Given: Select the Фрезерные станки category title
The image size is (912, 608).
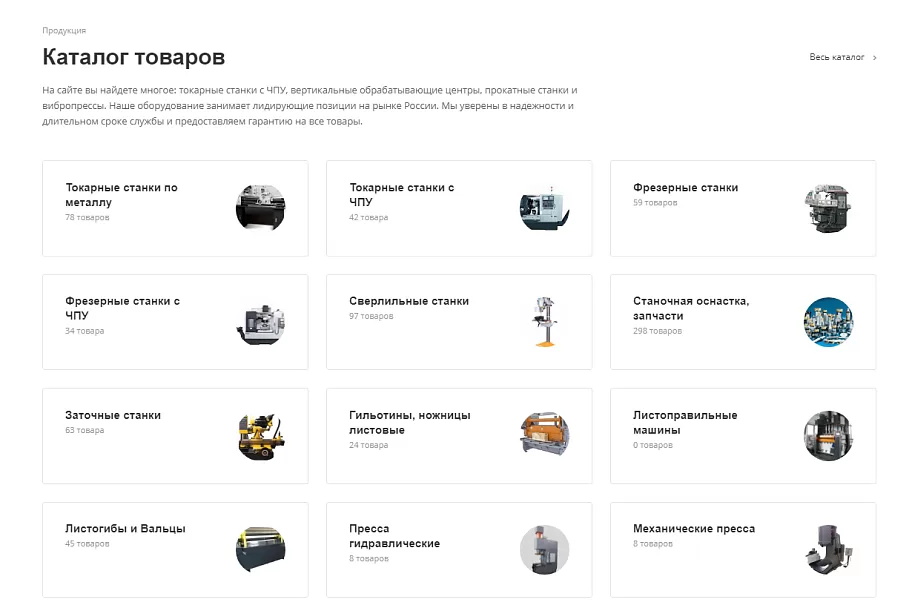Looking at the screenshot, I should 685,187.
